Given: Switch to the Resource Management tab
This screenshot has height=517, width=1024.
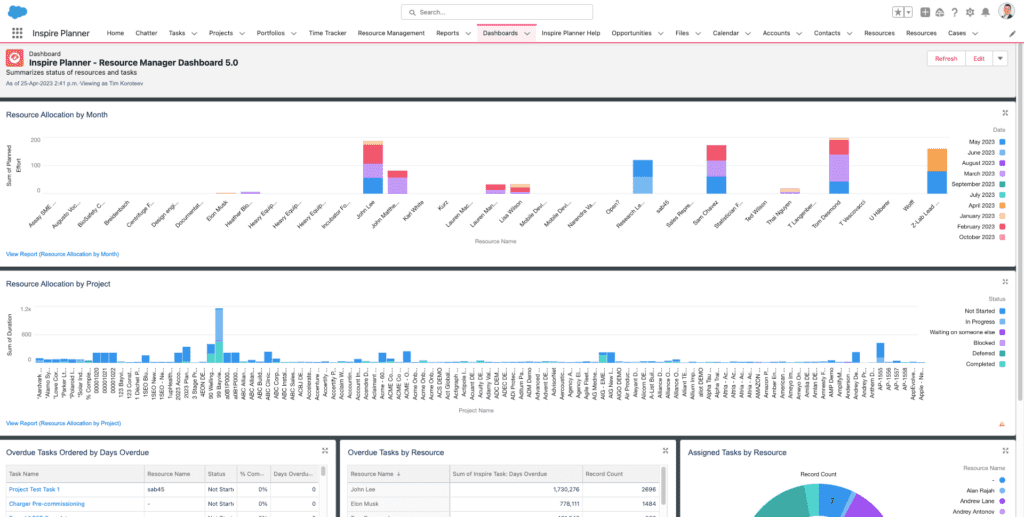Looking at the screenshot, I should (x=391, y=33).
